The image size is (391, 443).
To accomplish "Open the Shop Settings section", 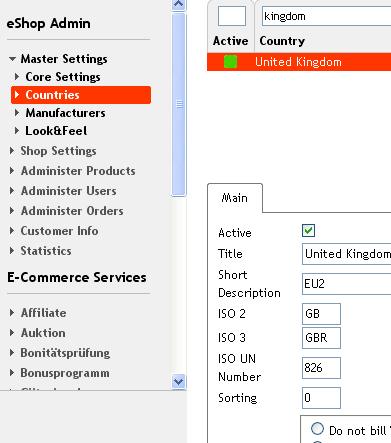I will point(58,151).
